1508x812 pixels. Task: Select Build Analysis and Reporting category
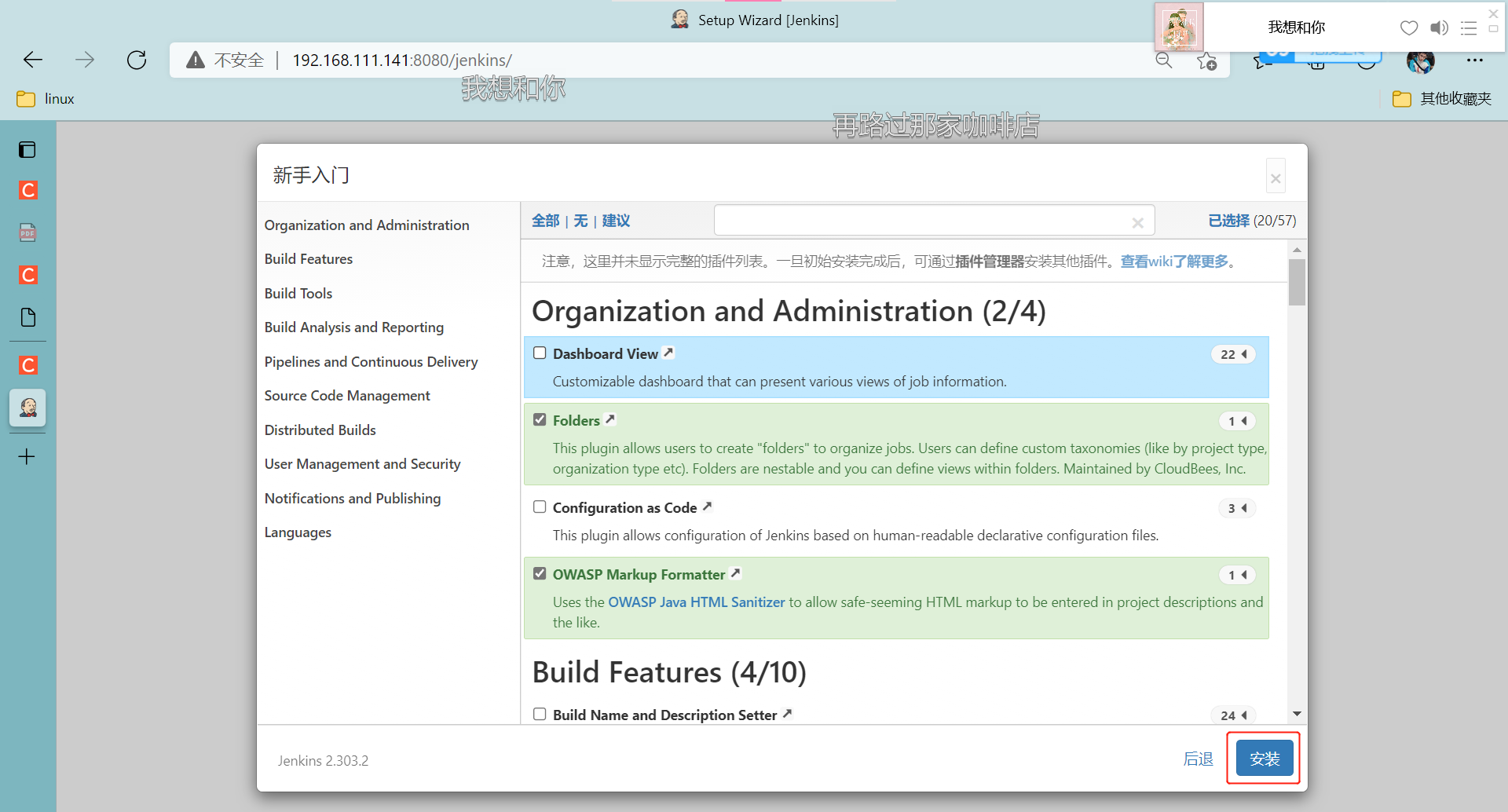[x=354, y=327]
